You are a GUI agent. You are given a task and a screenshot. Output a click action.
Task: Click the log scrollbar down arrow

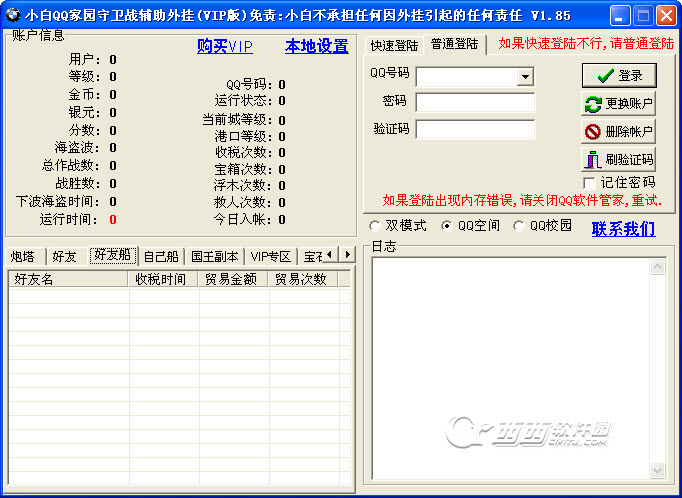657,470
